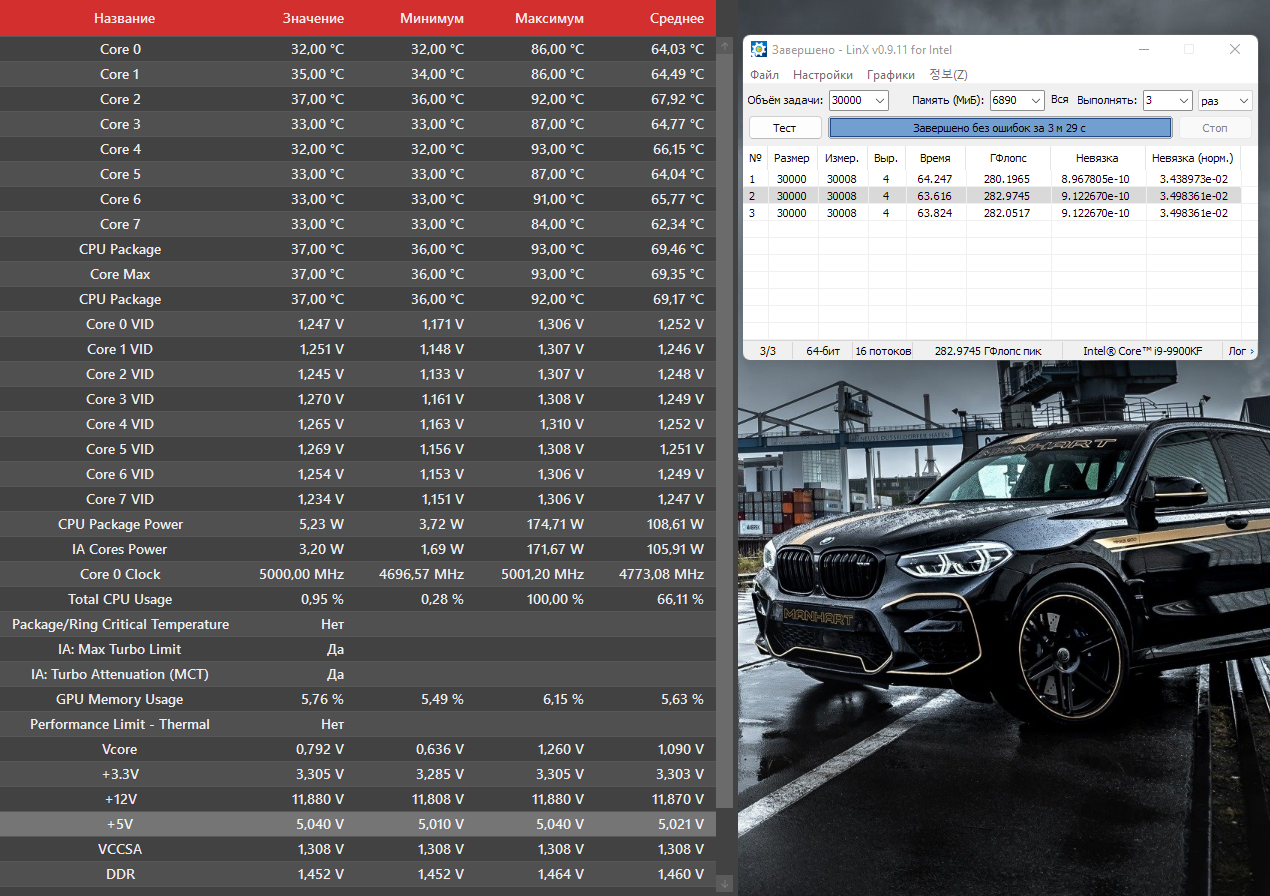Select the IA Cores Power row
The image size is (1270, 896).
coord(358,549)
